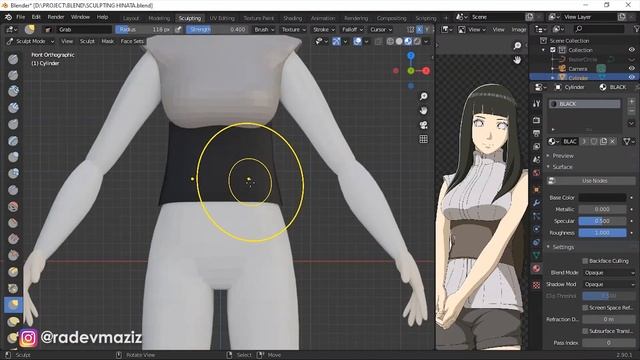Select the Elastic Deform brush

(x=13, y=322)
